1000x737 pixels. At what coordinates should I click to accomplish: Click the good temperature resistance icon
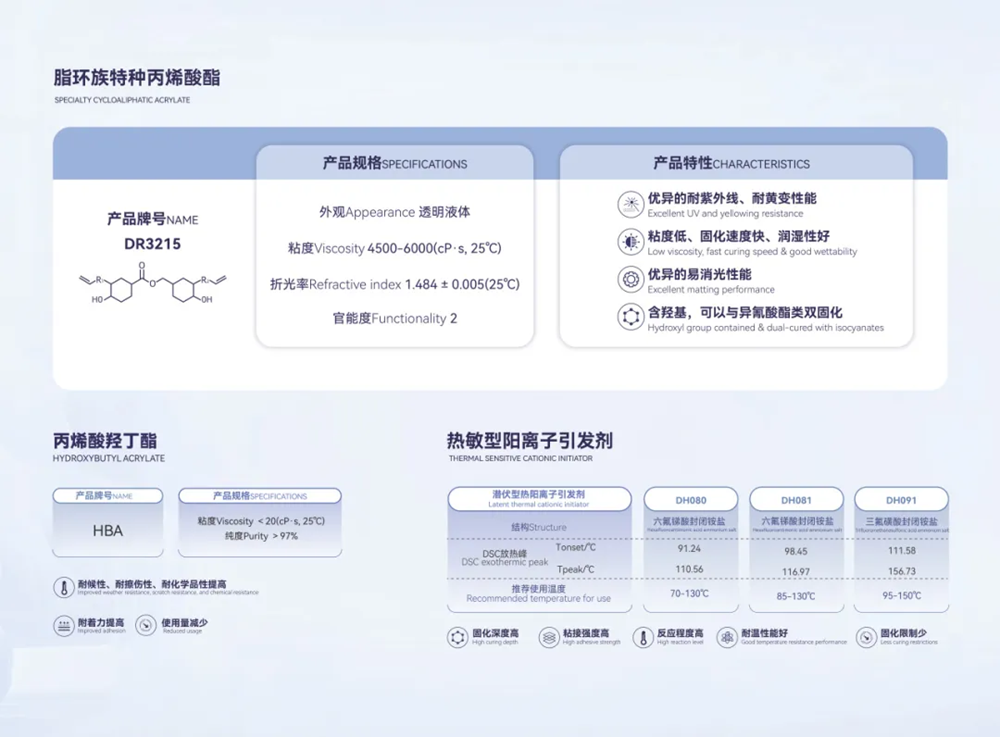727,637
